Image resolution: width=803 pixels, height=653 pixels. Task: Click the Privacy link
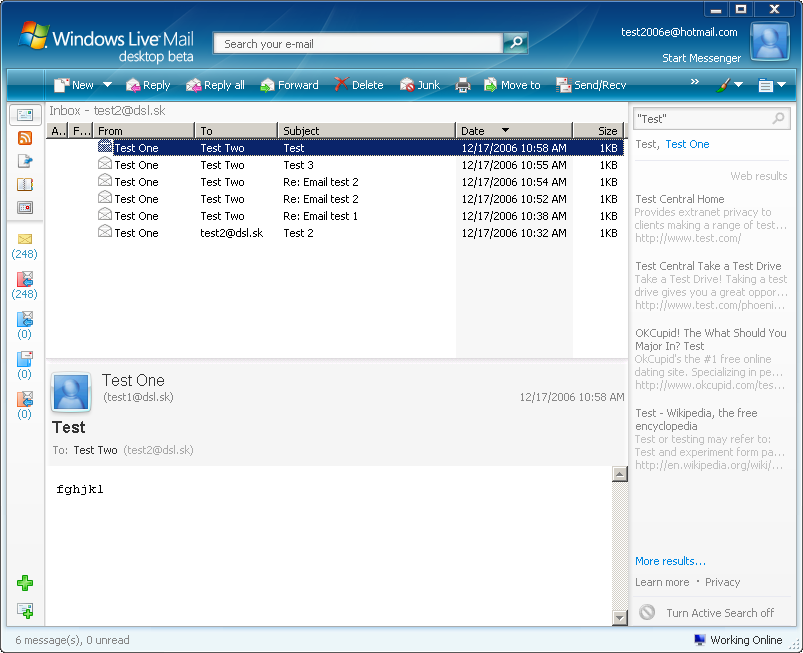pos(722,582)
